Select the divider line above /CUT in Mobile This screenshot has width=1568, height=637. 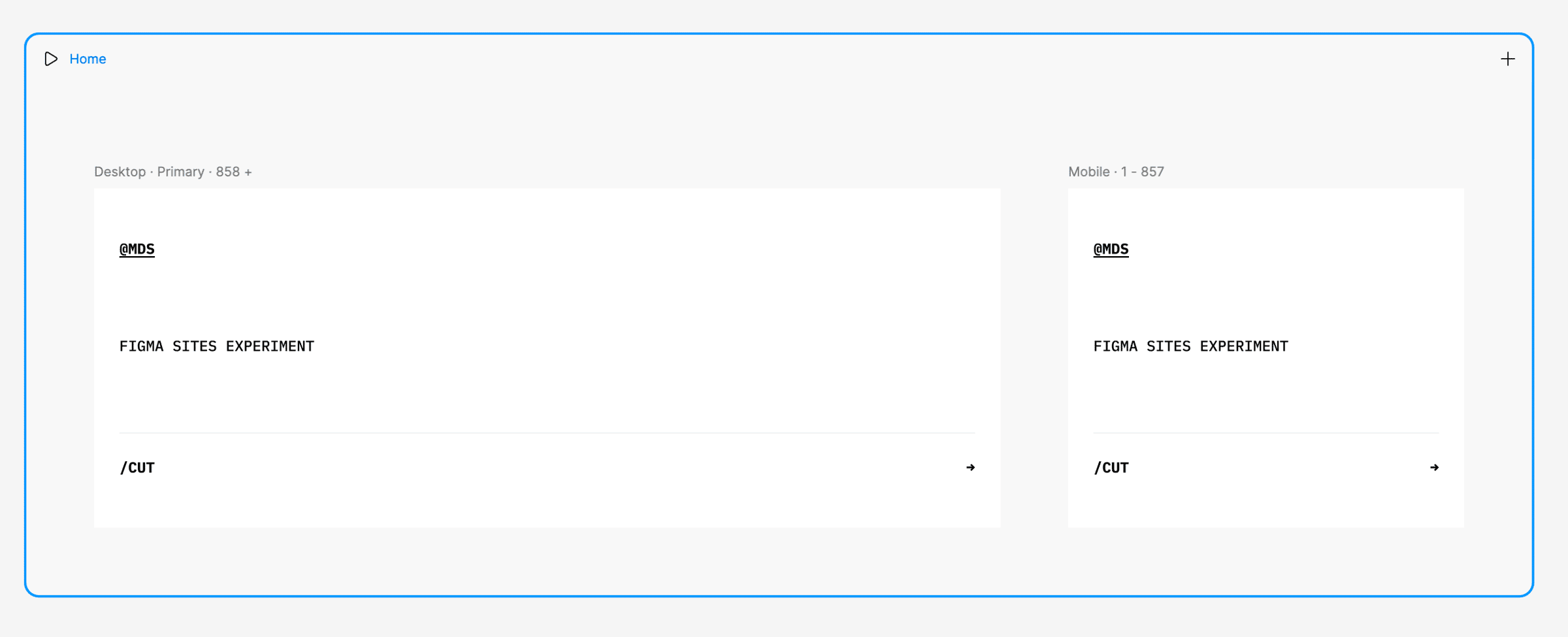[1266, 433]
